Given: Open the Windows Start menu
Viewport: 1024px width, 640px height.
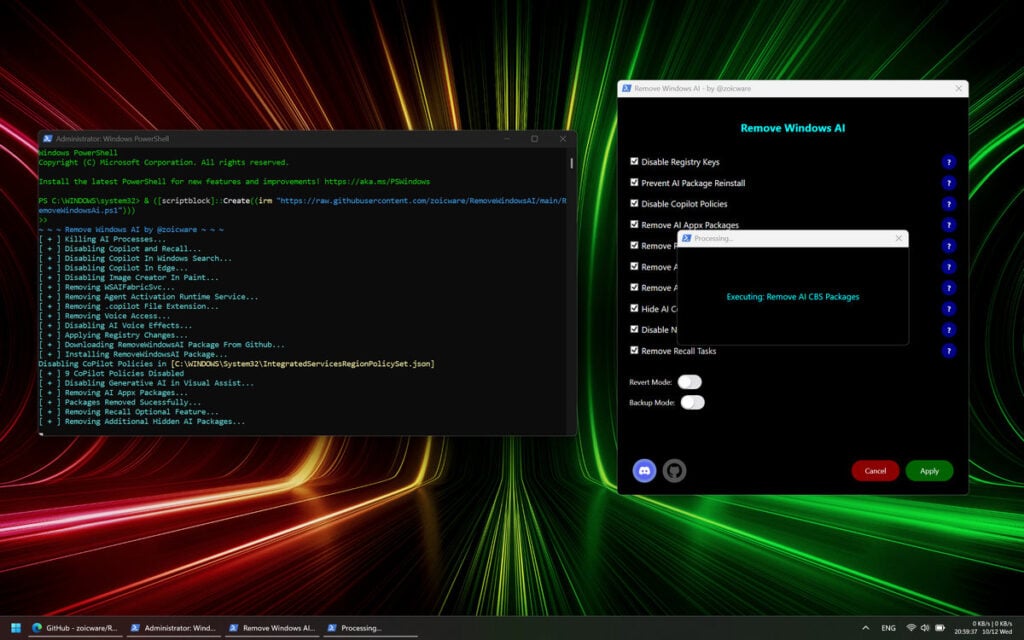Looking at the screenshot, I should [15, 628].
